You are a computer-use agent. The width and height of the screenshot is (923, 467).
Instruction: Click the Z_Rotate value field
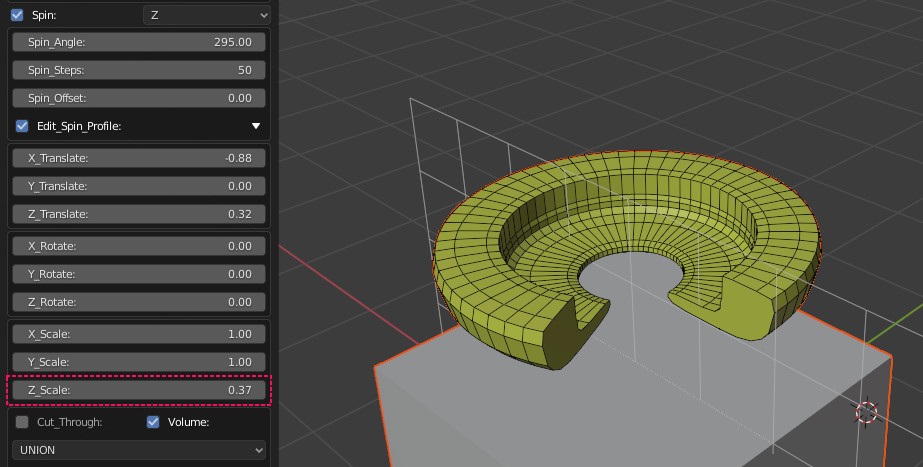(139, 302)
